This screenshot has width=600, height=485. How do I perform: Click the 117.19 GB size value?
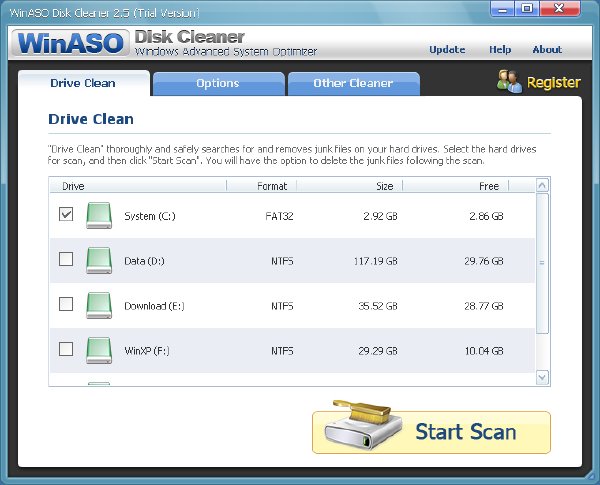tap(375, 261)
